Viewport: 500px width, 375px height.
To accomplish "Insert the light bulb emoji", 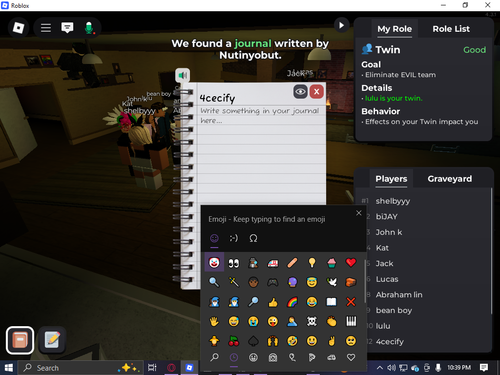I will (x=312, y=263).
